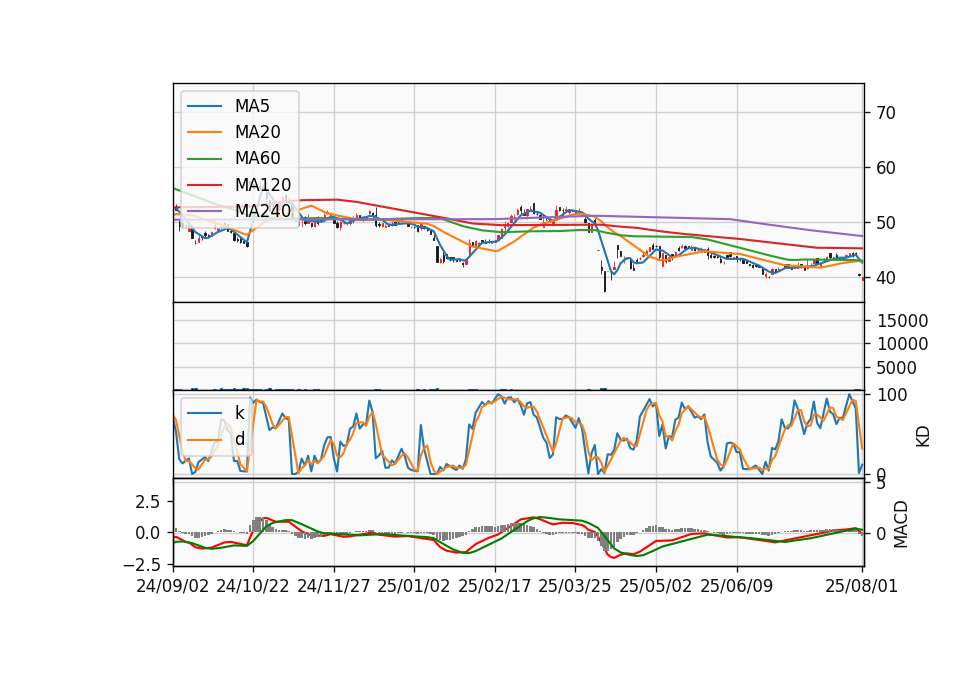
Task: Click the 25/03/25 date axis label
Action: (x=575, y=586)
